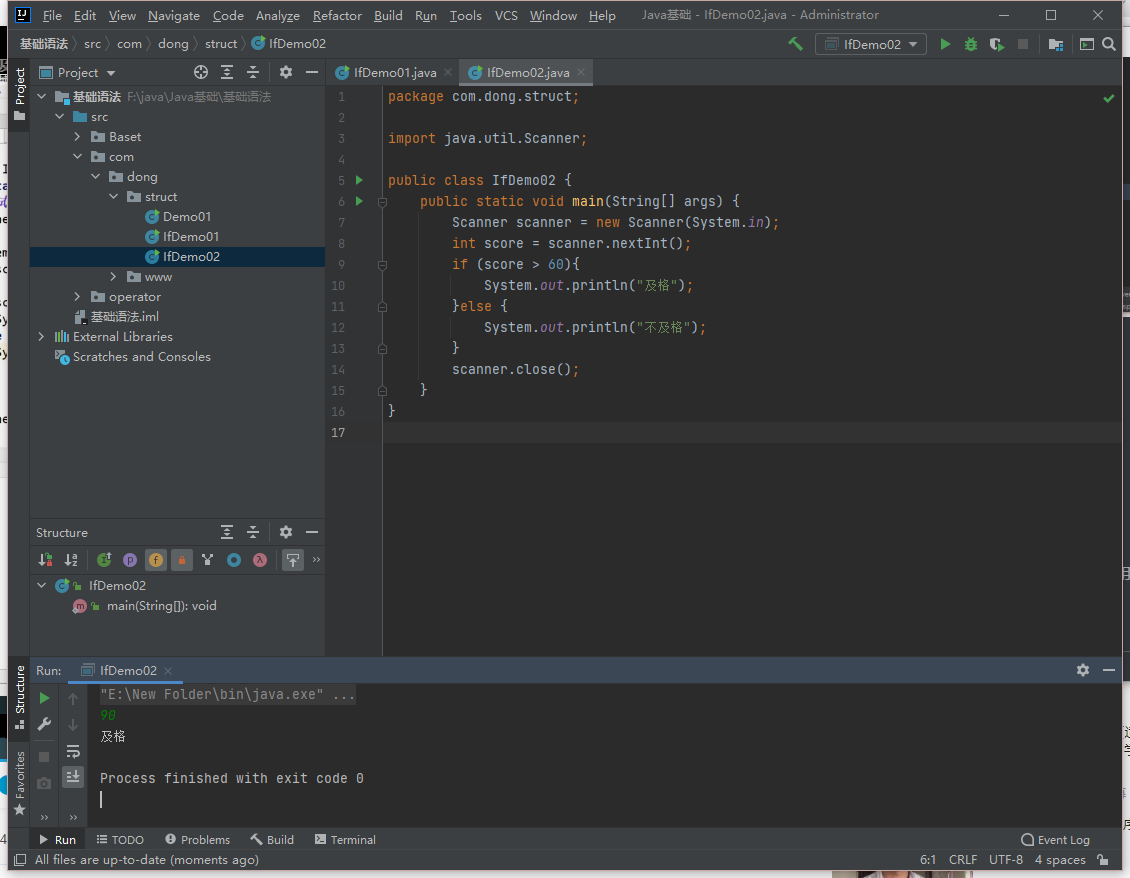This screenshot has height=878, width=1130.
Task: Switch to the IfDemo01.java editor tab
Action: pyautogui.click(x=394, y=73)
